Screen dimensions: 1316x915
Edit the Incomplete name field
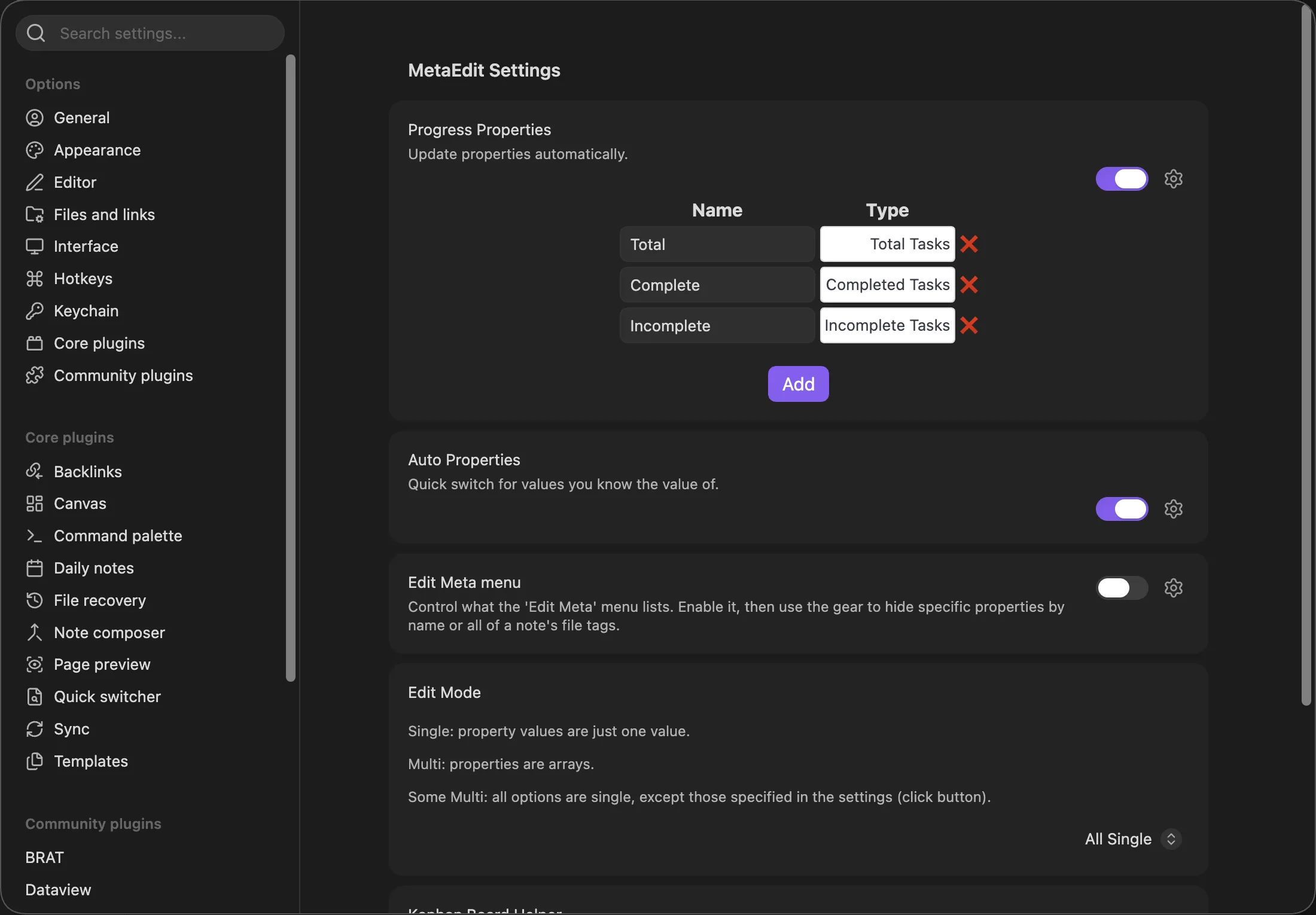click(x=717, y=325)
